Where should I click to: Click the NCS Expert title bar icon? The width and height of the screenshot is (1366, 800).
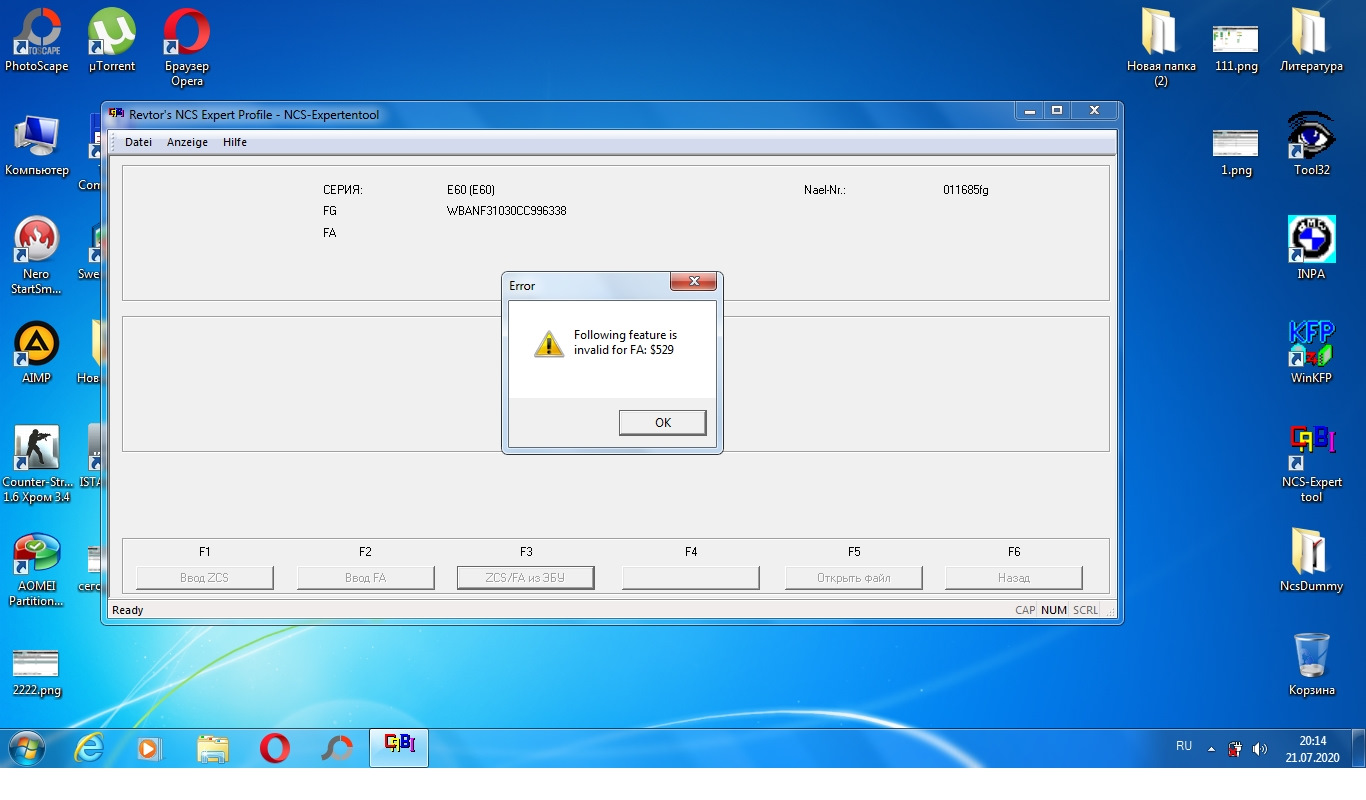(x=117, y=114)
